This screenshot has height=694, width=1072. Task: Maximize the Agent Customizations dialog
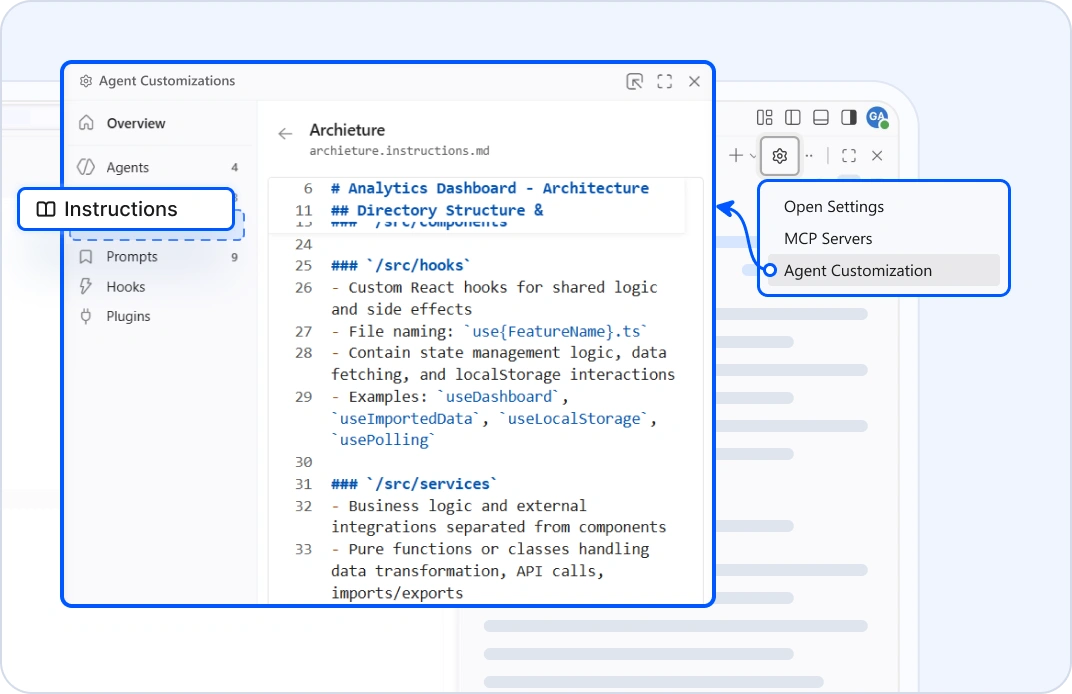[665, 81]
